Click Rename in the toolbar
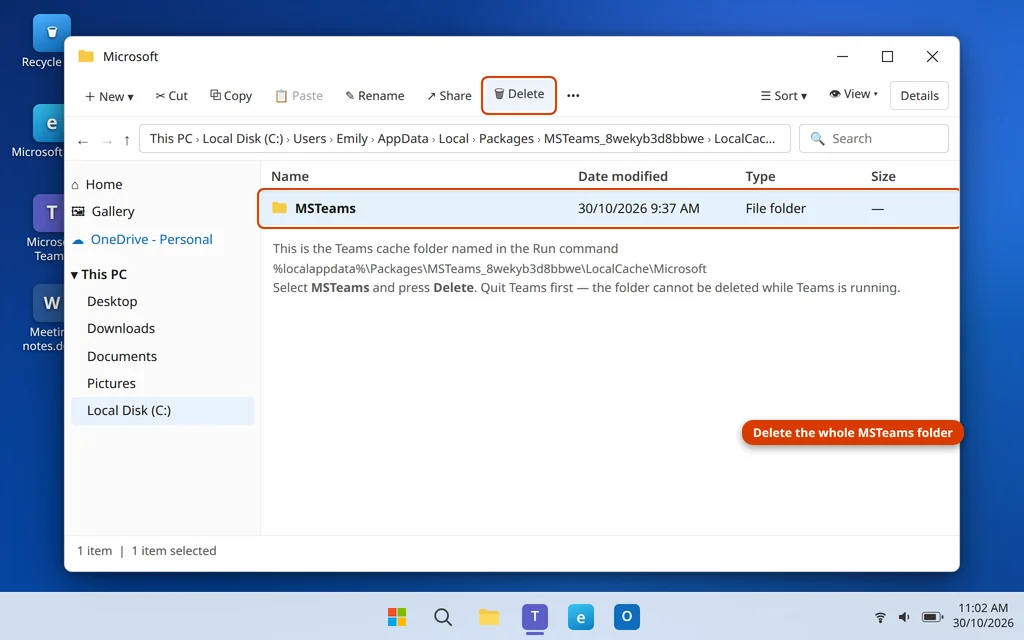This screenshot has height=640, width=1024. pyautogui.click(x=375, y=96)
